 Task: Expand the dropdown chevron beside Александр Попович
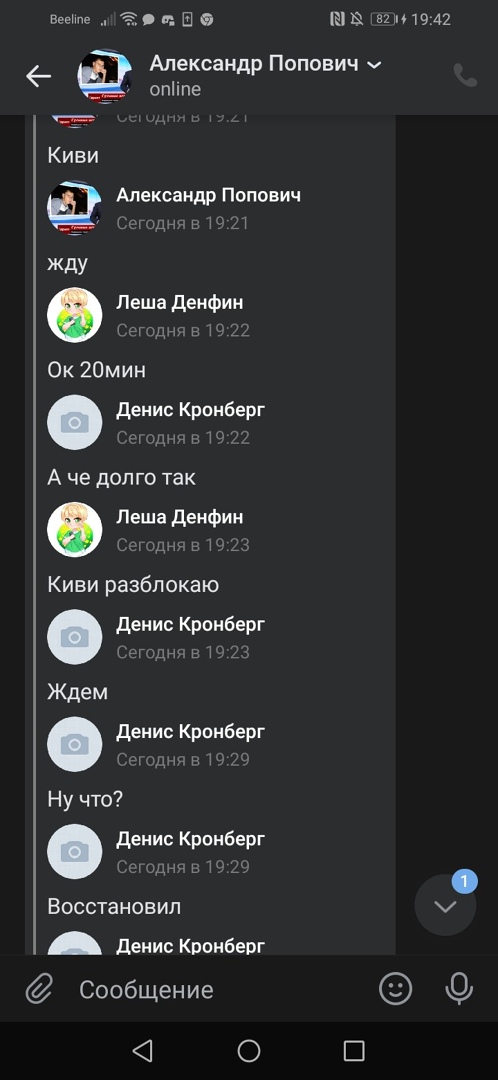pyautogui.click(x=374, y=65)
